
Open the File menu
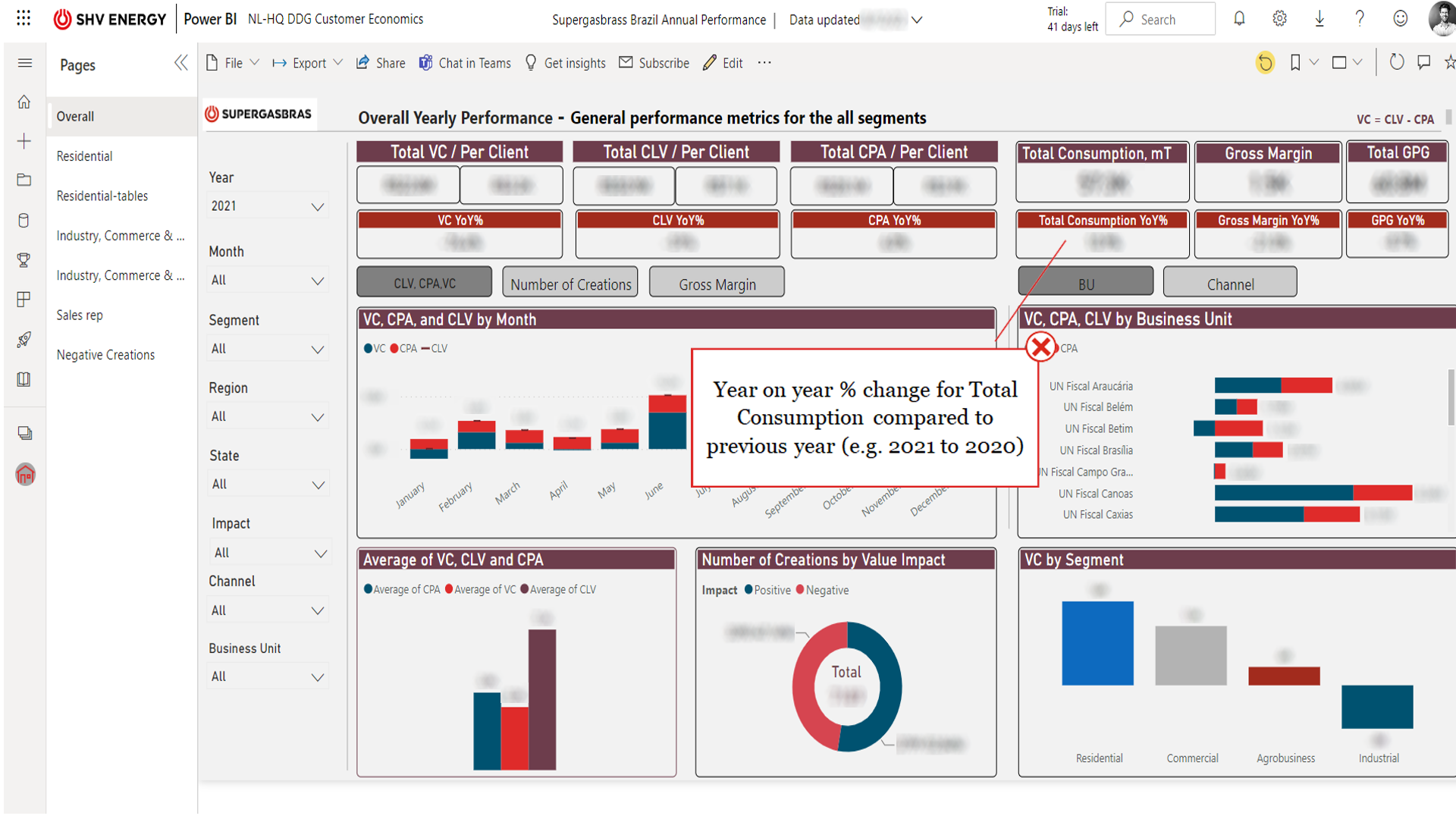(x=233, y=63)
